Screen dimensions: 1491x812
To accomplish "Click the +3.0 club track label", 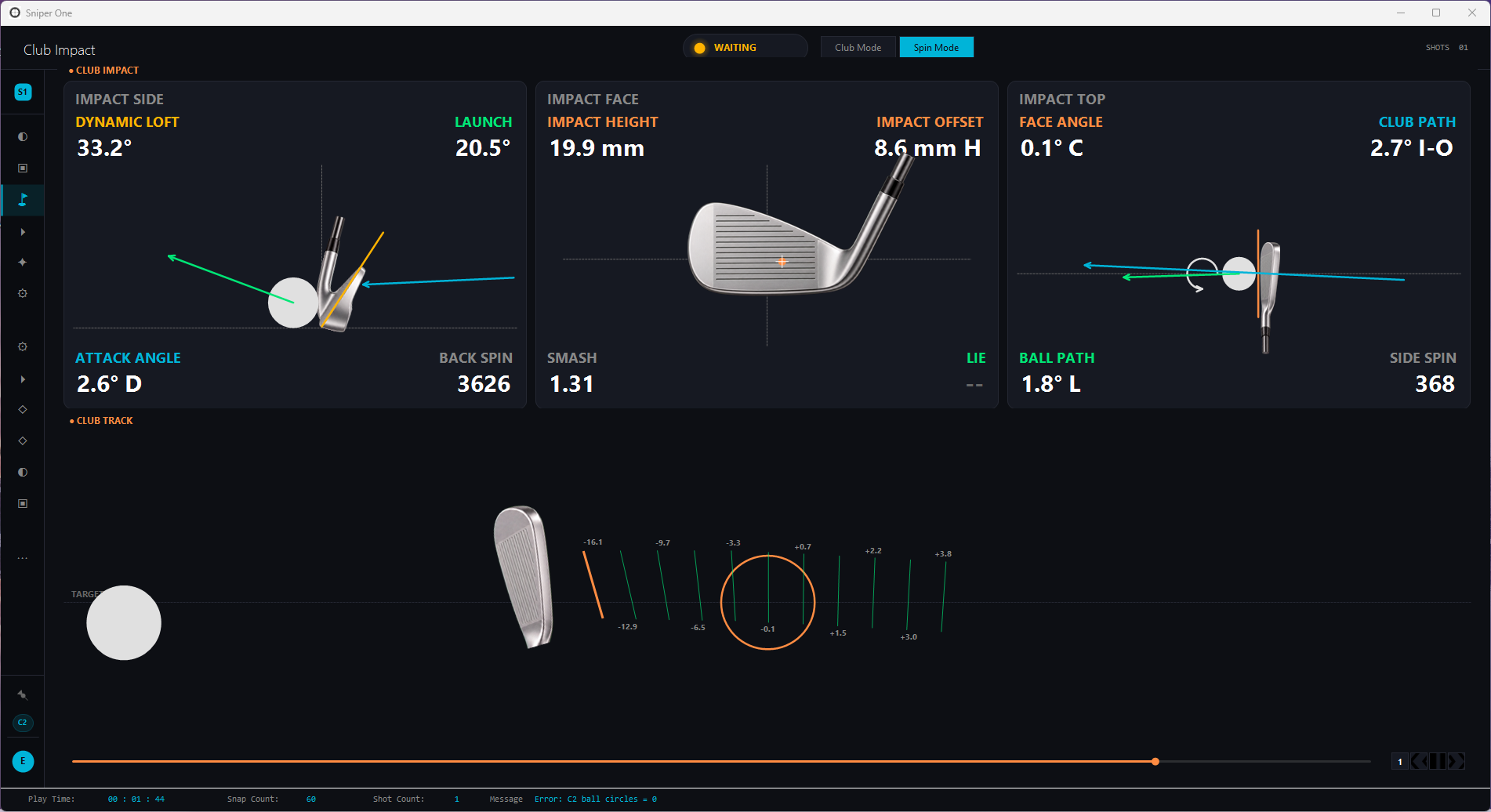I will [909, 637].
